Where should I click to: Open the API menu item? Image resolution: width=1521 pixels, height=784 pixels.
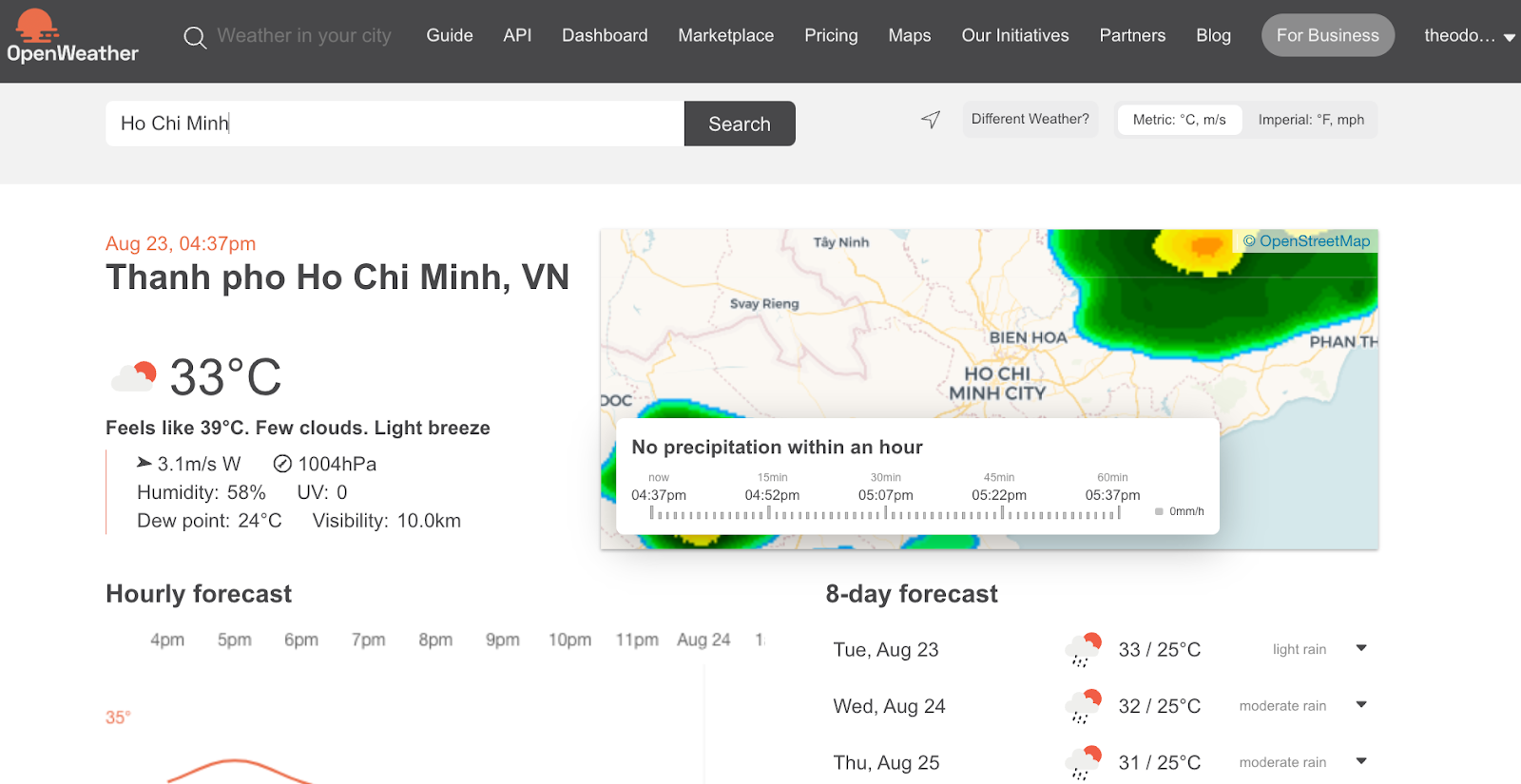click(x=517, y=35)
